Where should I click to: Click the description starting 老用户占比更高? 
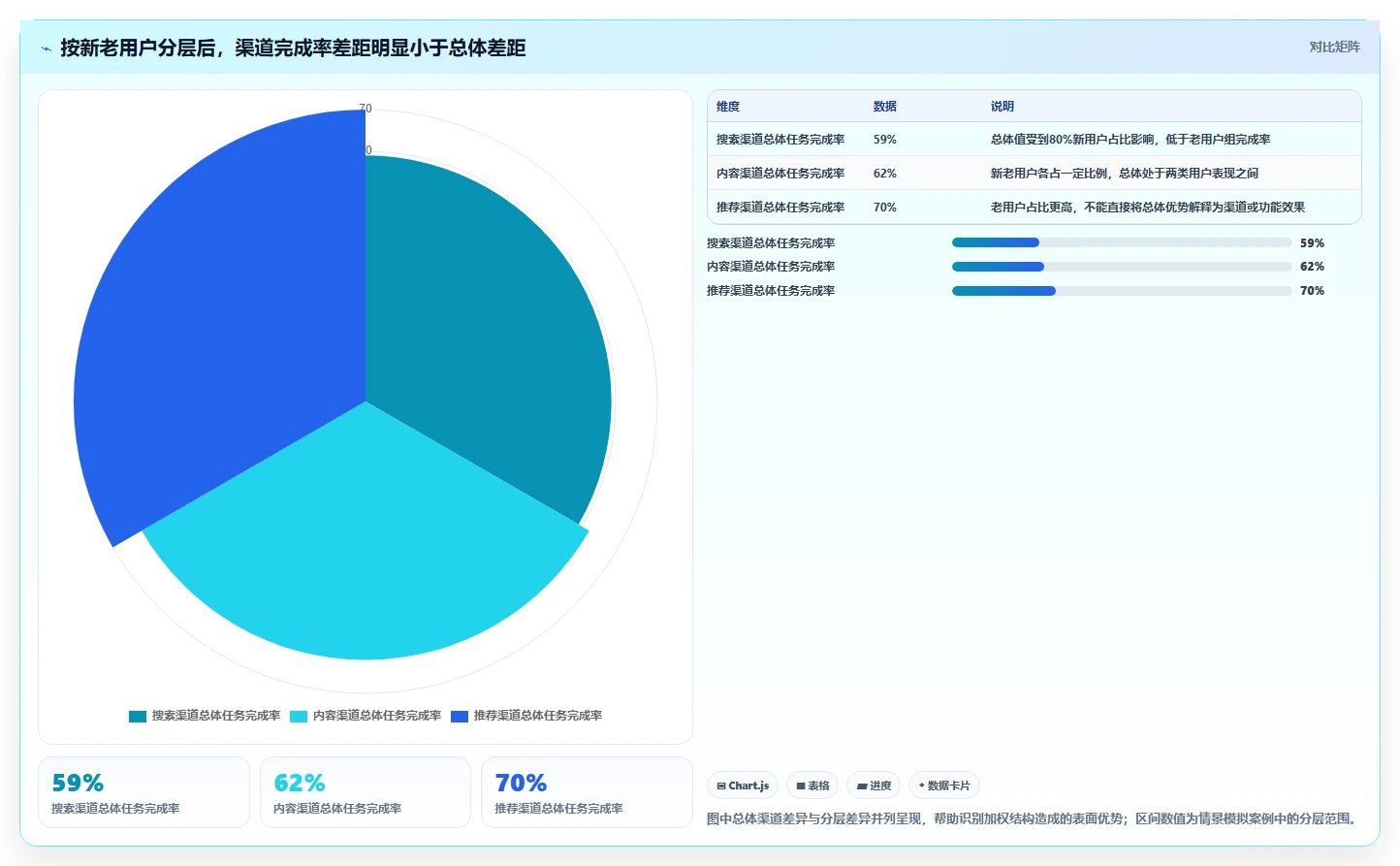pos(1148,208)
